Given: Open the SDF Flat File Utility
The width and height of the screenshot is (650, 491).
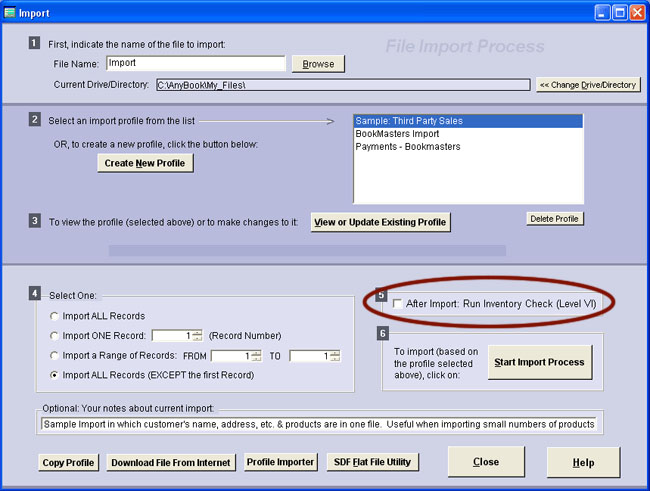Looking at the screenshot, I should [x=374, y=462].
